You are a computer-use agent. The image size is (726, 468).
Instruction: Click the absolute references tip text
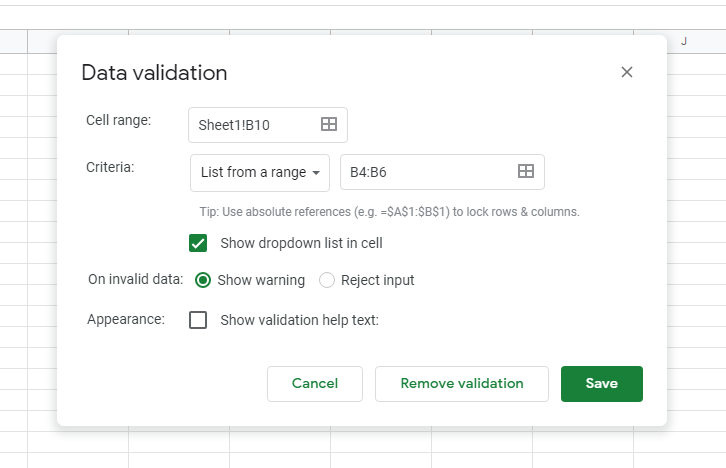(x=389, y=212)
